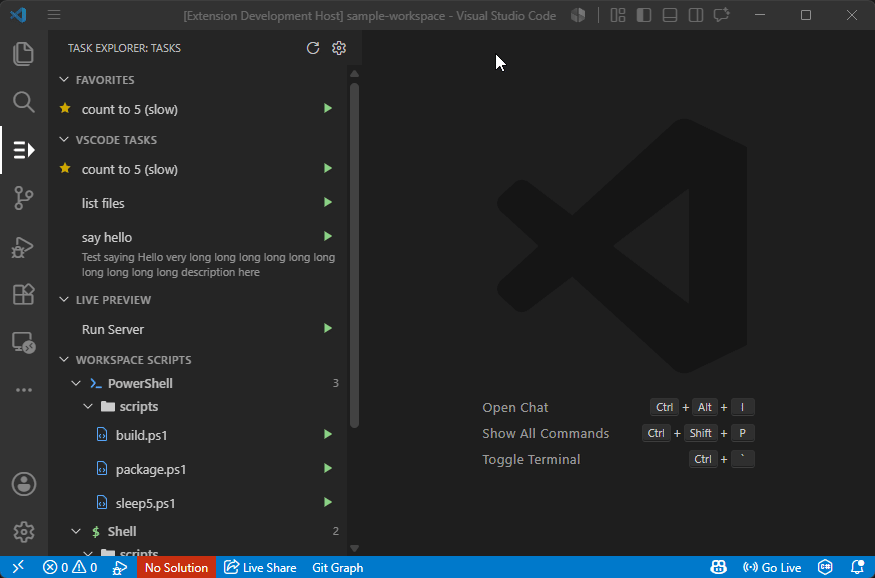The image size is (875, 578).
Task: Run the sleep5.ps1 script
Action: 328,502
